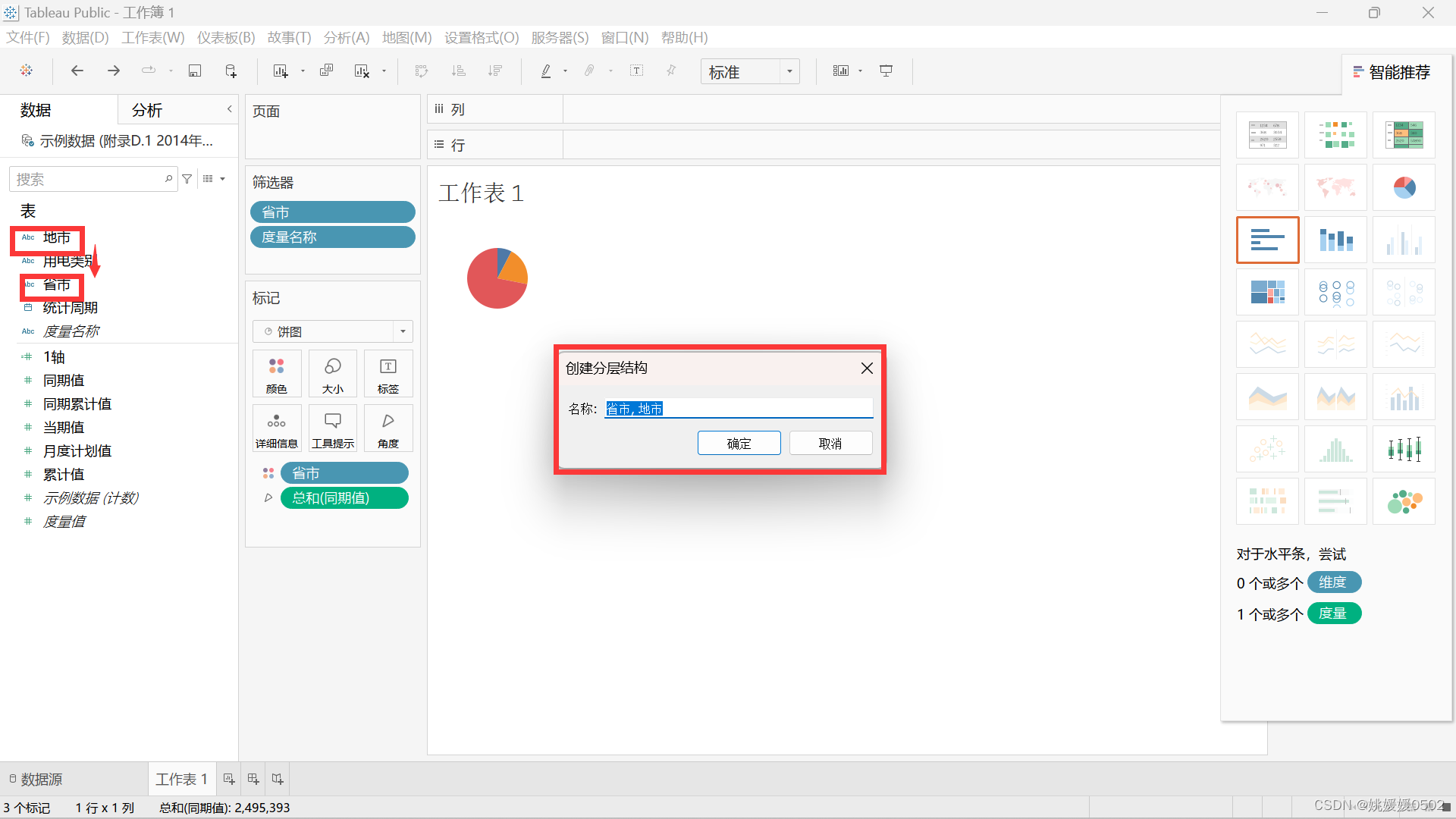
Task: Click 取消 in the hierarchy dialog
Action: pyautogui.click(x=830, y=444)
